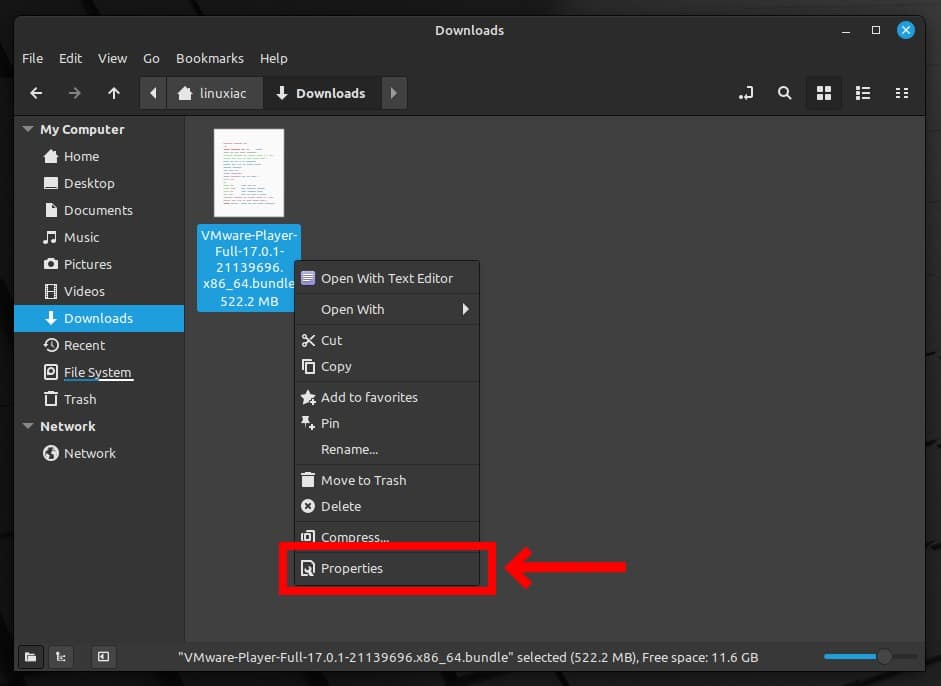Click the status bar selection text
This screenshot has width=941, height=686.
coord(468,657)
